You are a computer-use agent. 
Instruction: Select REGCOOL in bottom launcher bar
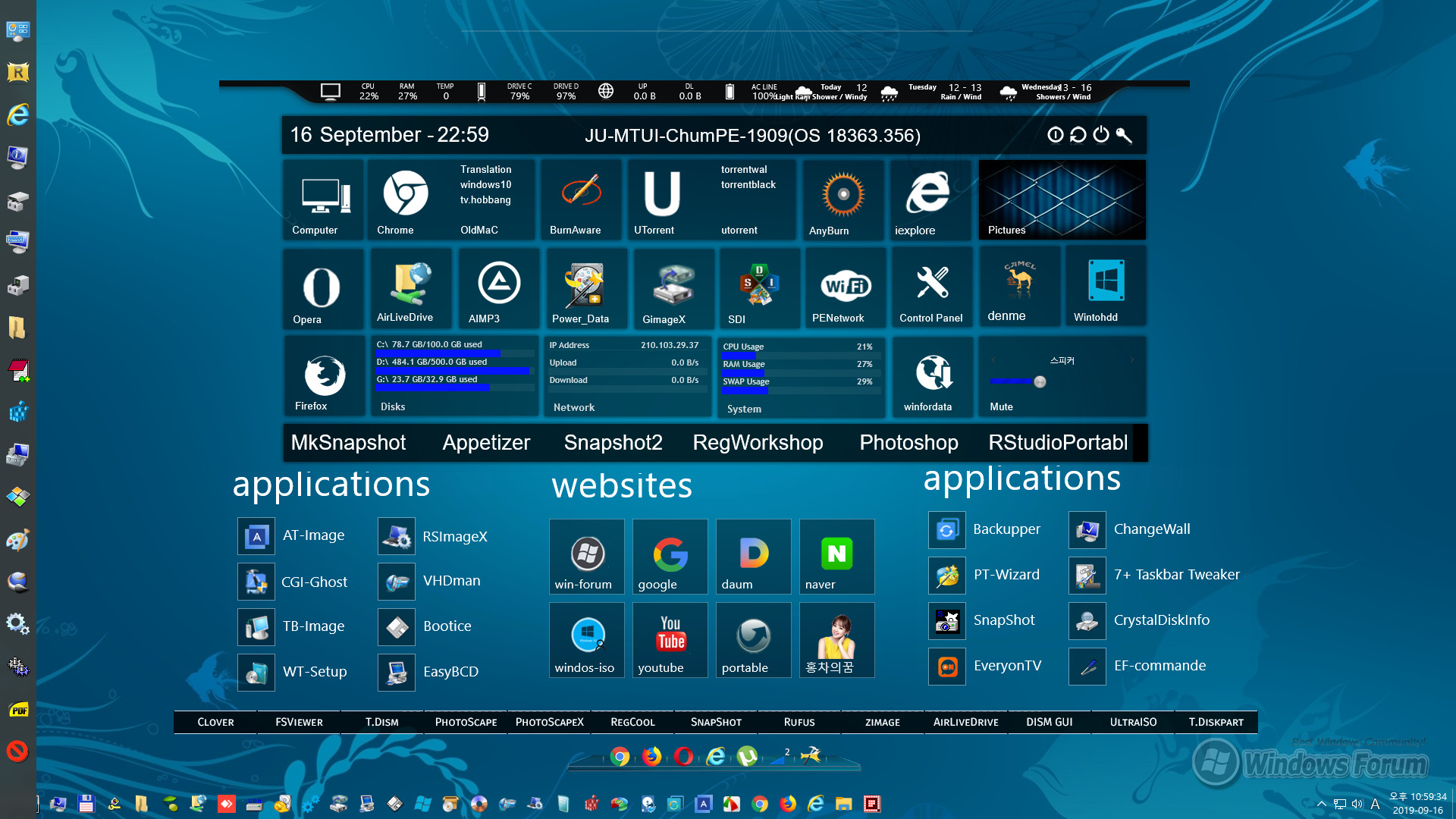(632, 723)
